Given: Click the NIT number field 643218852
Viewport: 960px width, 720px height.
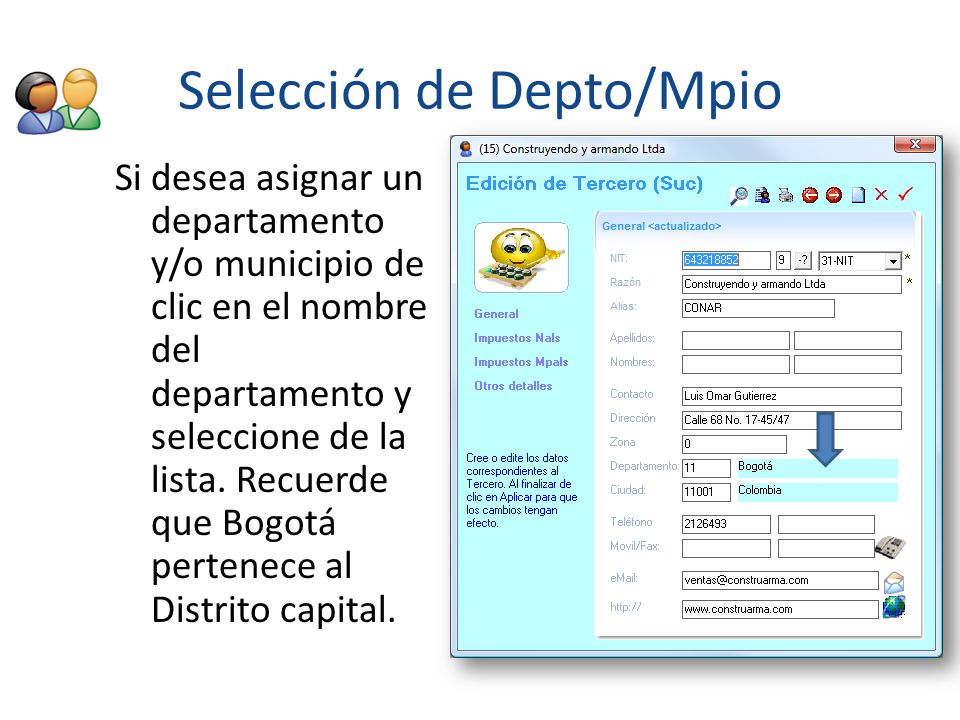Looking at the screenshot, I should click(x=726, y=260).
